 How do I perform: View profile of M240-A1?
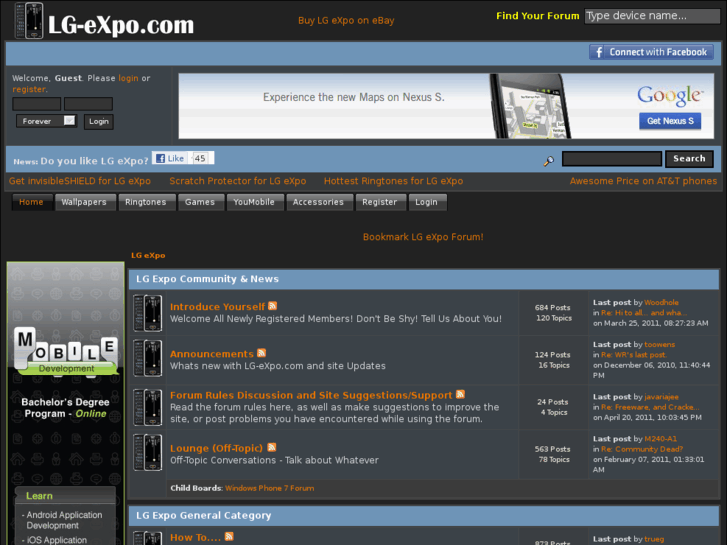[660, 439]
